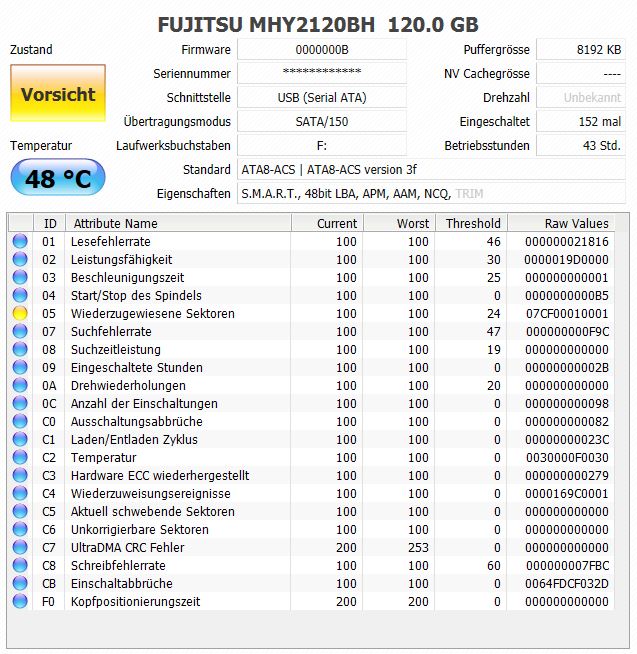Click the Current column header
Viewport: 637px width, 654px height.
click(x=327, y=224)
